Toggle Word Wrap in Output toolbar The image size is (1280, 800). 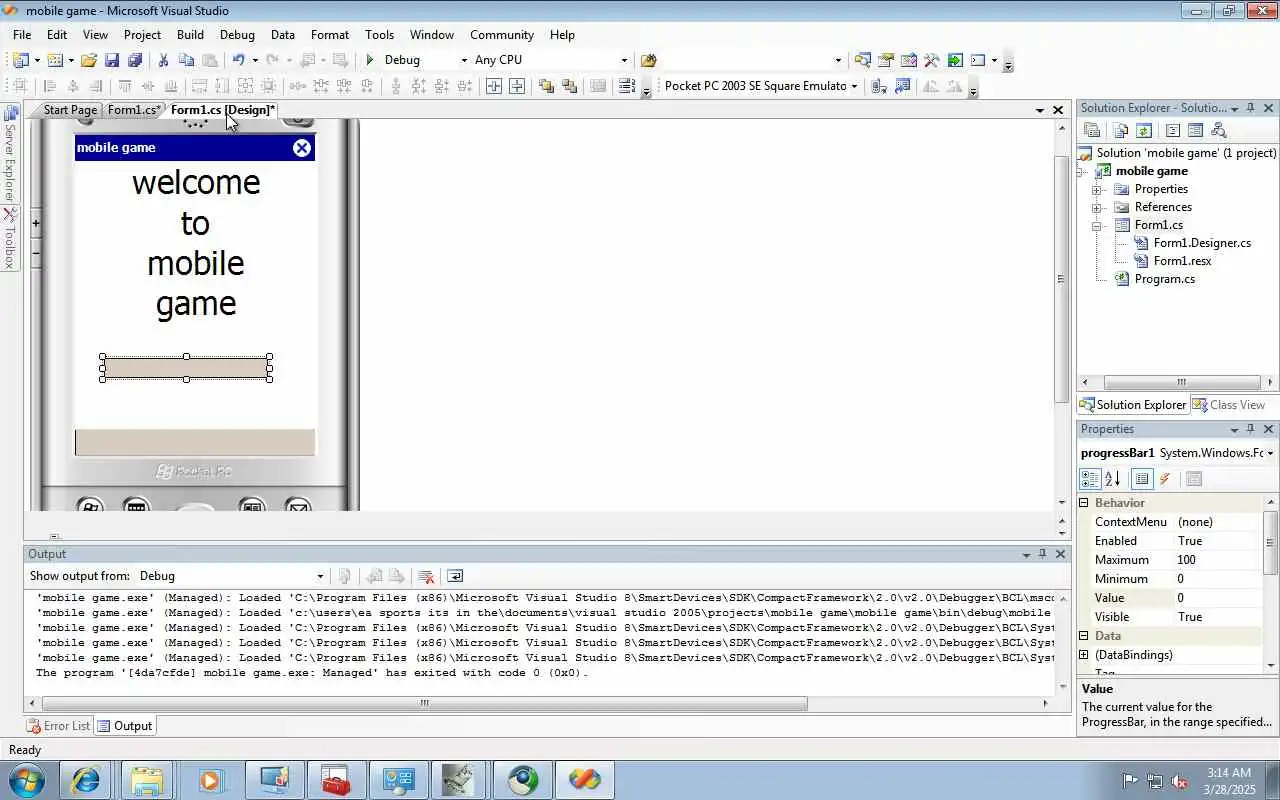pyautogui.click(x=455, y=576)
